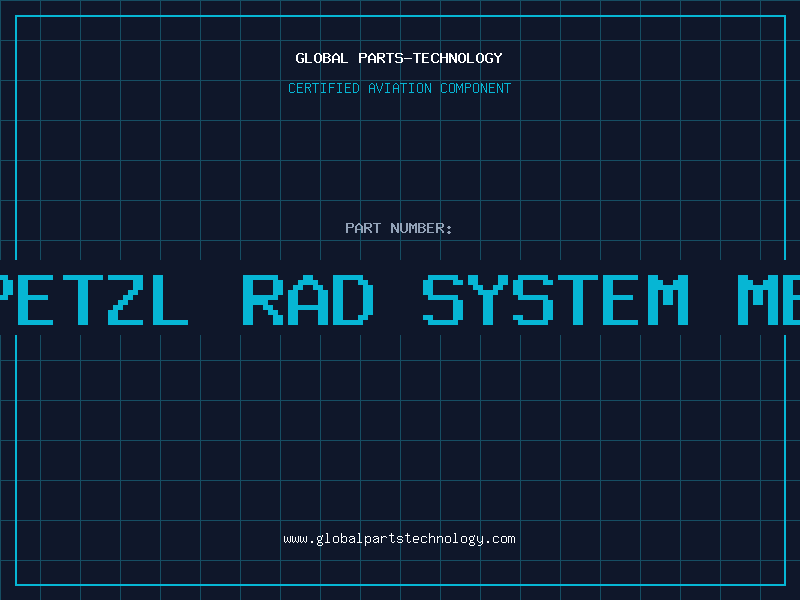Image resolution: width=800 pixels, height=600 pixels.
Task: Open the www.globalpartstechnology.com link
Action: point(399,539)
